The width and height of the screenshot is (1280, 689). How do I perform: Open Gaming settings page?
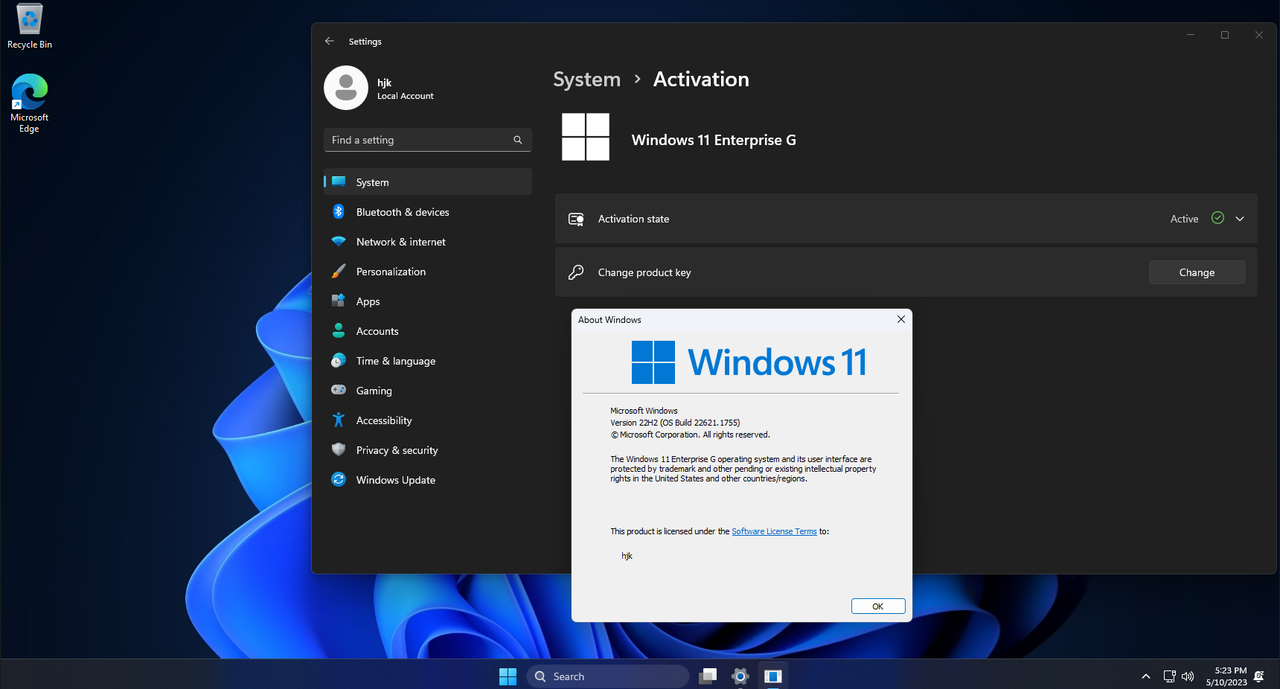[x=427, y=391]
